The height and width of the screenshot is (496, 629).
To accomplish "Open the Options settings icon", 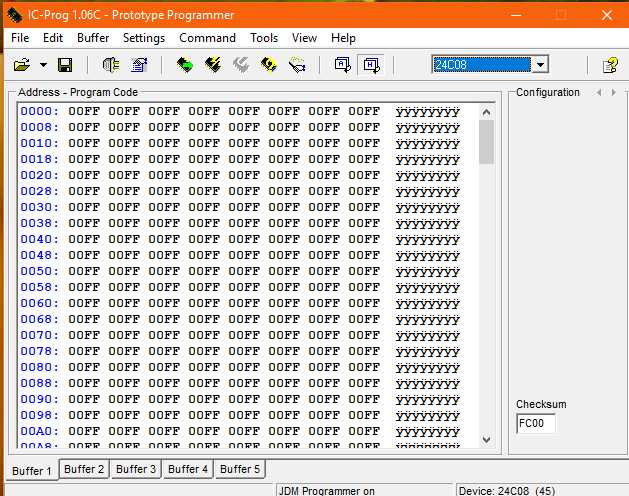I will [139, 65].
